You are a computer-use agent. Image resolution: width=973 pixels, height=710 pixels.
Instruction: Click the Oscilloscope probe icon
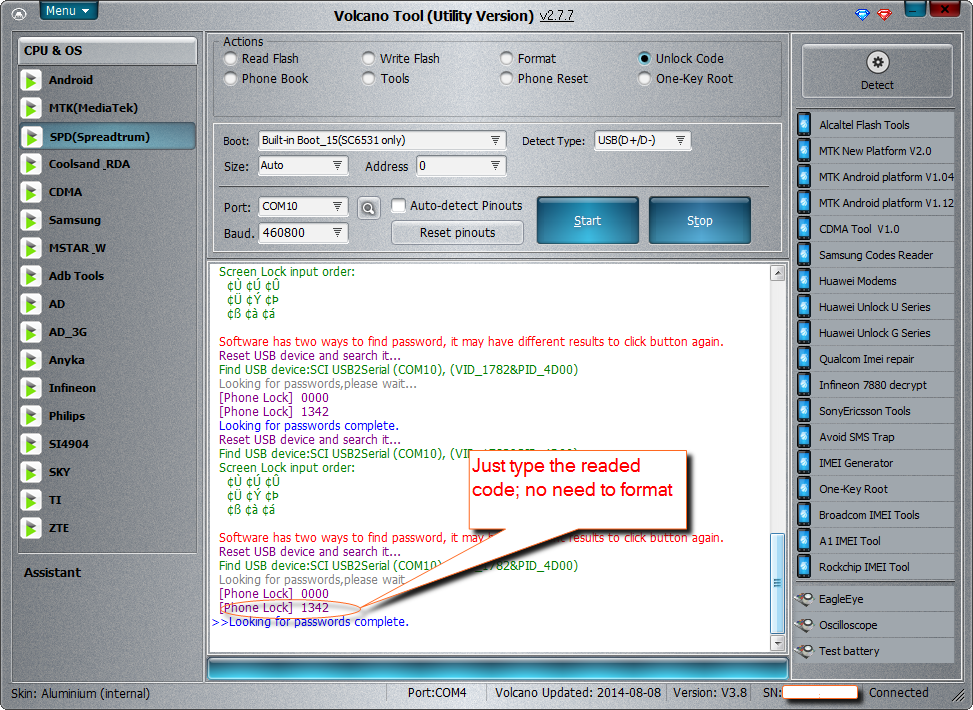pos(804,625)
